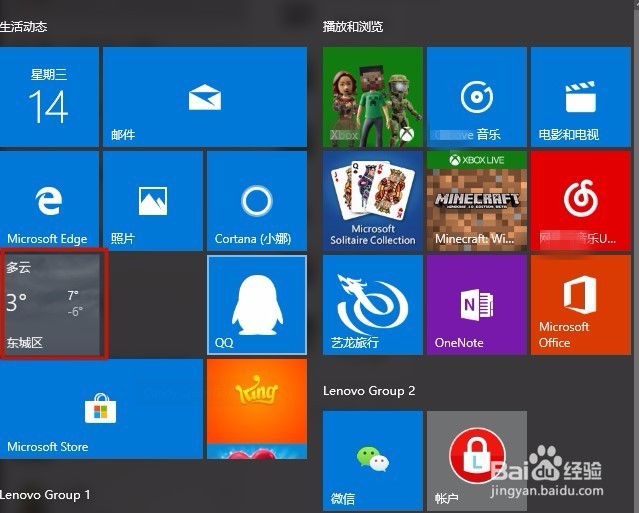
Task: Open the weather tile for 东城区
Action: 51,305
